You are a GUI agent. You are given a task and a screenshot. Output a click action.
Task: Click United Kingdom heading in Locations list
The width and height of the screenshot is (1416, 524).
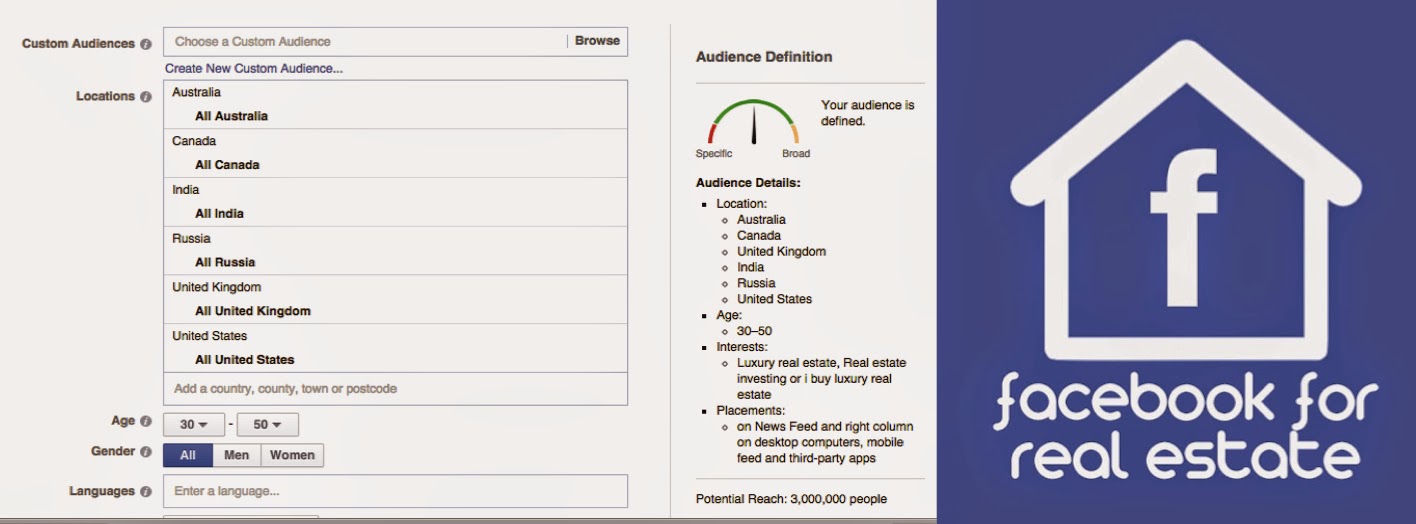[216, 287]
